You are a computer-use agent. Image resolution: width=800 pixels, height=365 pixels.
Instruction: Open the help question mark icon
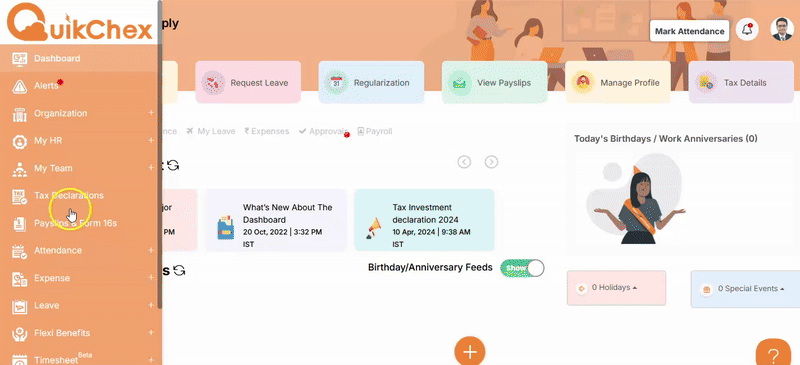pyautogui.click(x=773, y=353)
